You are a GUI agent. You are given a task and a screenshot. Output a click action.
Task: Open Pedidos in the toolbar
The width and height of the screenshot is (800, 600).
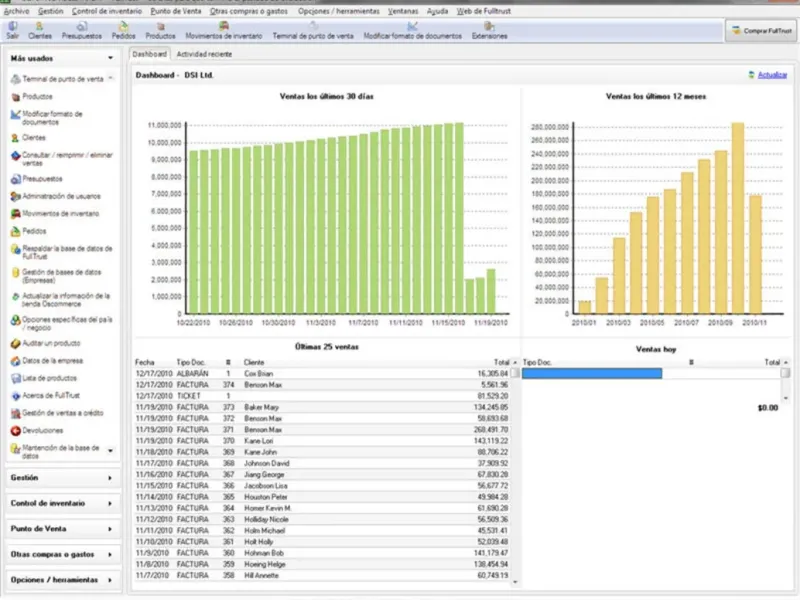(123, 31)
